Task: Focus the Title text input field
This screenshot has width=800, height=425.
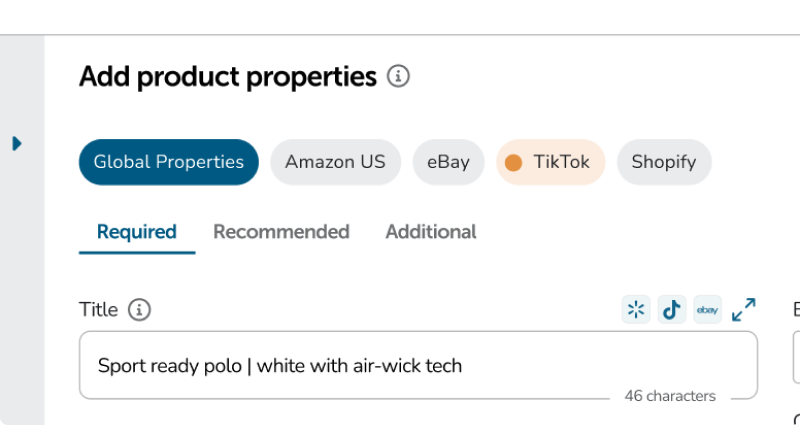Action: click(x=418, y=365)
